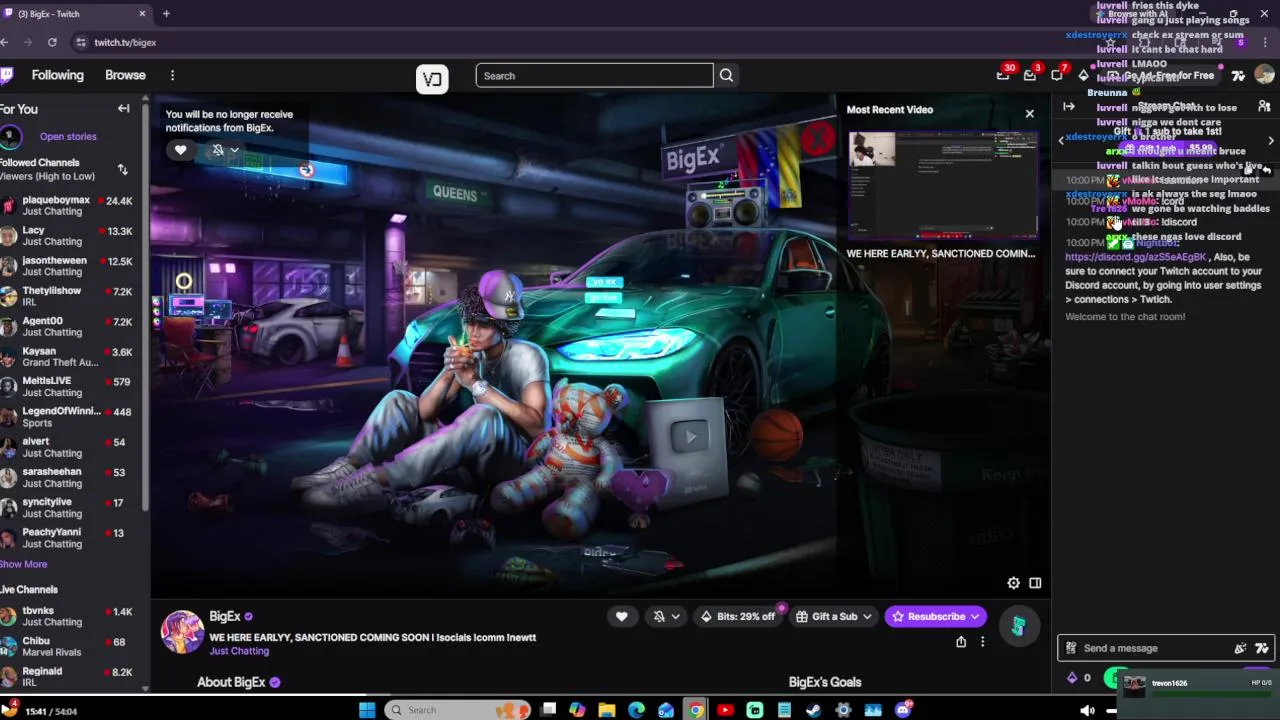Open the Most Recent Video thumbnail
This screenshot has width=1280, height=720.
point(942,184)
